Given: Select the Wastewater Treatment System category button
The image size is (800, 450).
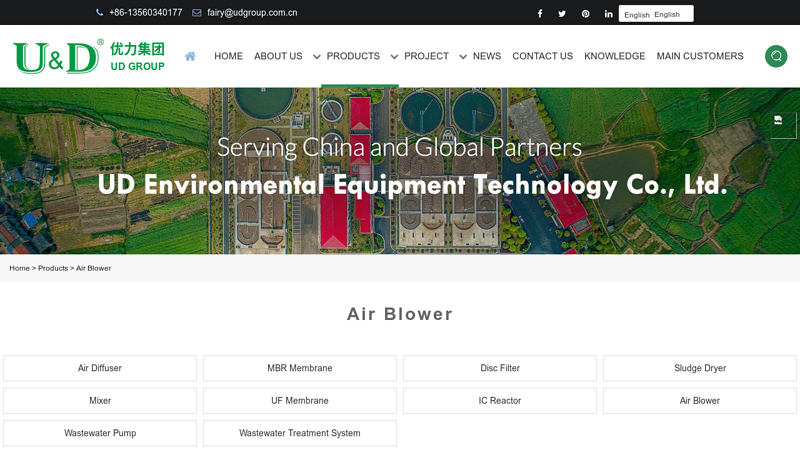Looking at the screenshot, I should (300, 433).
